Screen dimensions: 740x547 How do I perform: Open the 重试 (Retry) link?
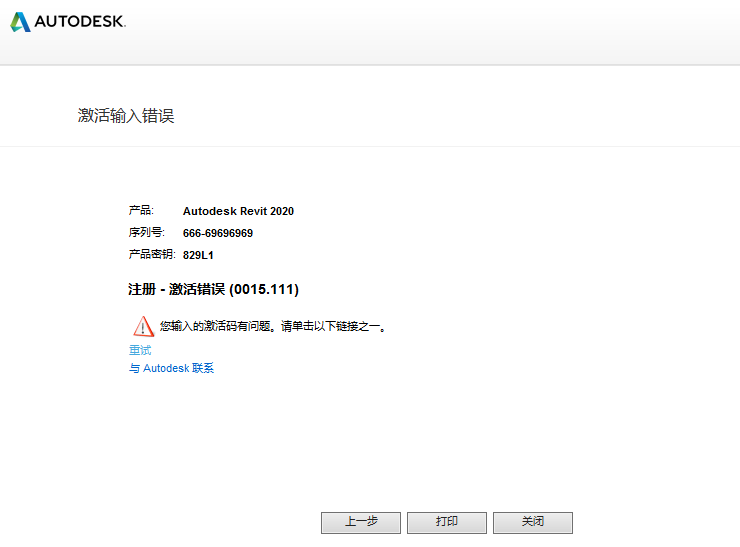(x=140, y=350)
